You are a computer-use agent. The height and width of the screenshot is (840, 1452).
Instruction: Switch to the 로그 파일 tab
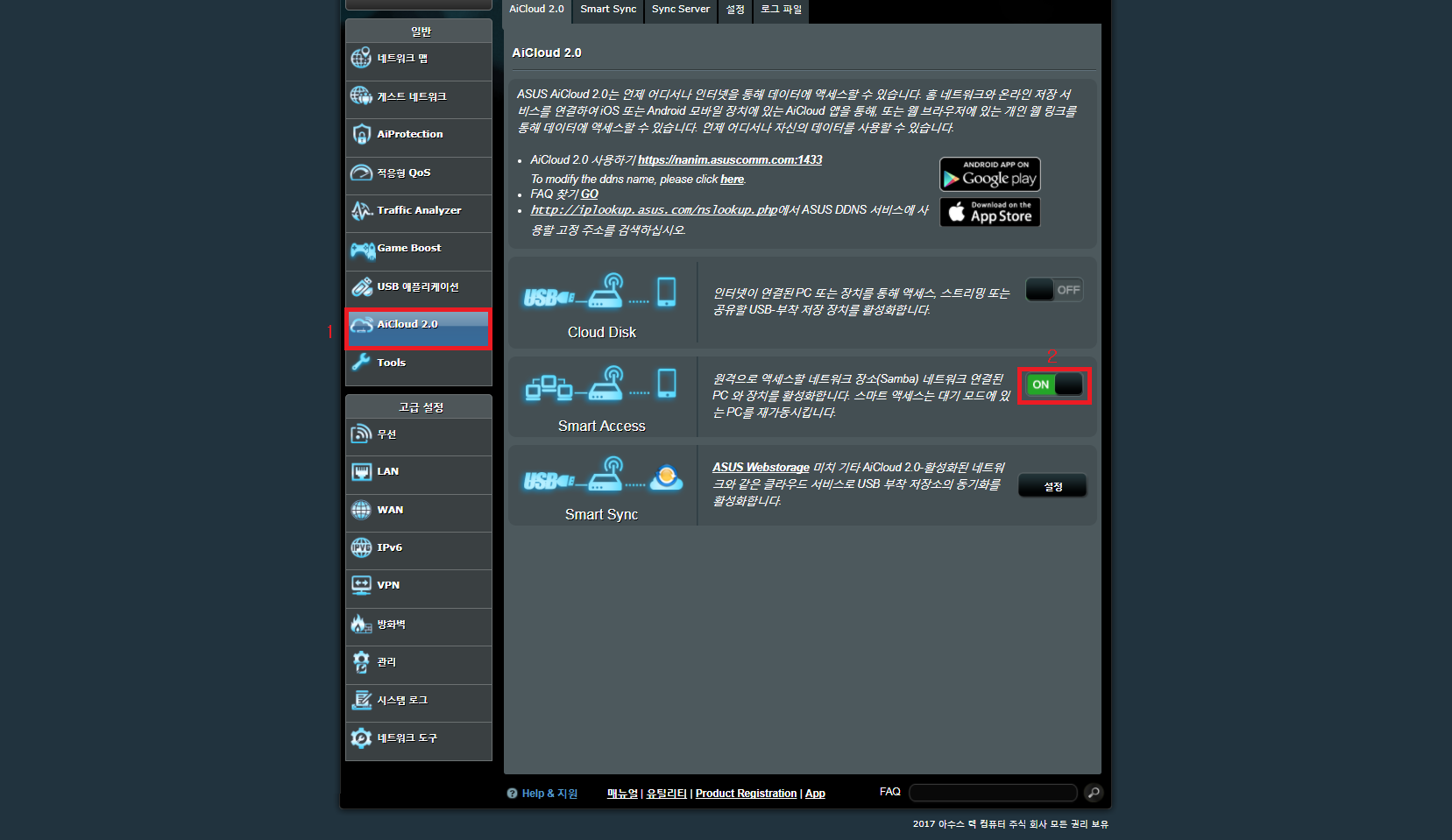(x=781, y=10)
